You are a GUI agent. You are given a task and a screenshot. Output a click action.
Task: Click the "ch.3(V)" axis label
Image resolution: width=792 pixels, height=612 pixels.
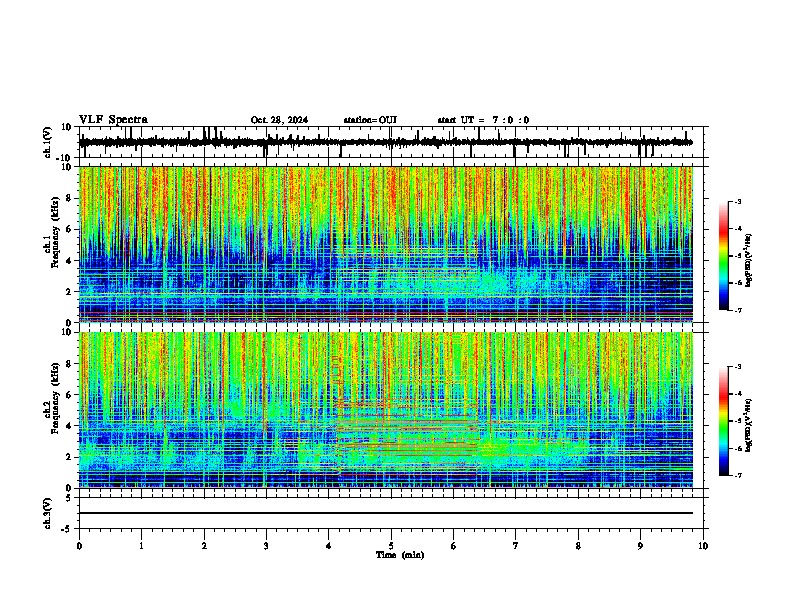click(x=48, y=513)
